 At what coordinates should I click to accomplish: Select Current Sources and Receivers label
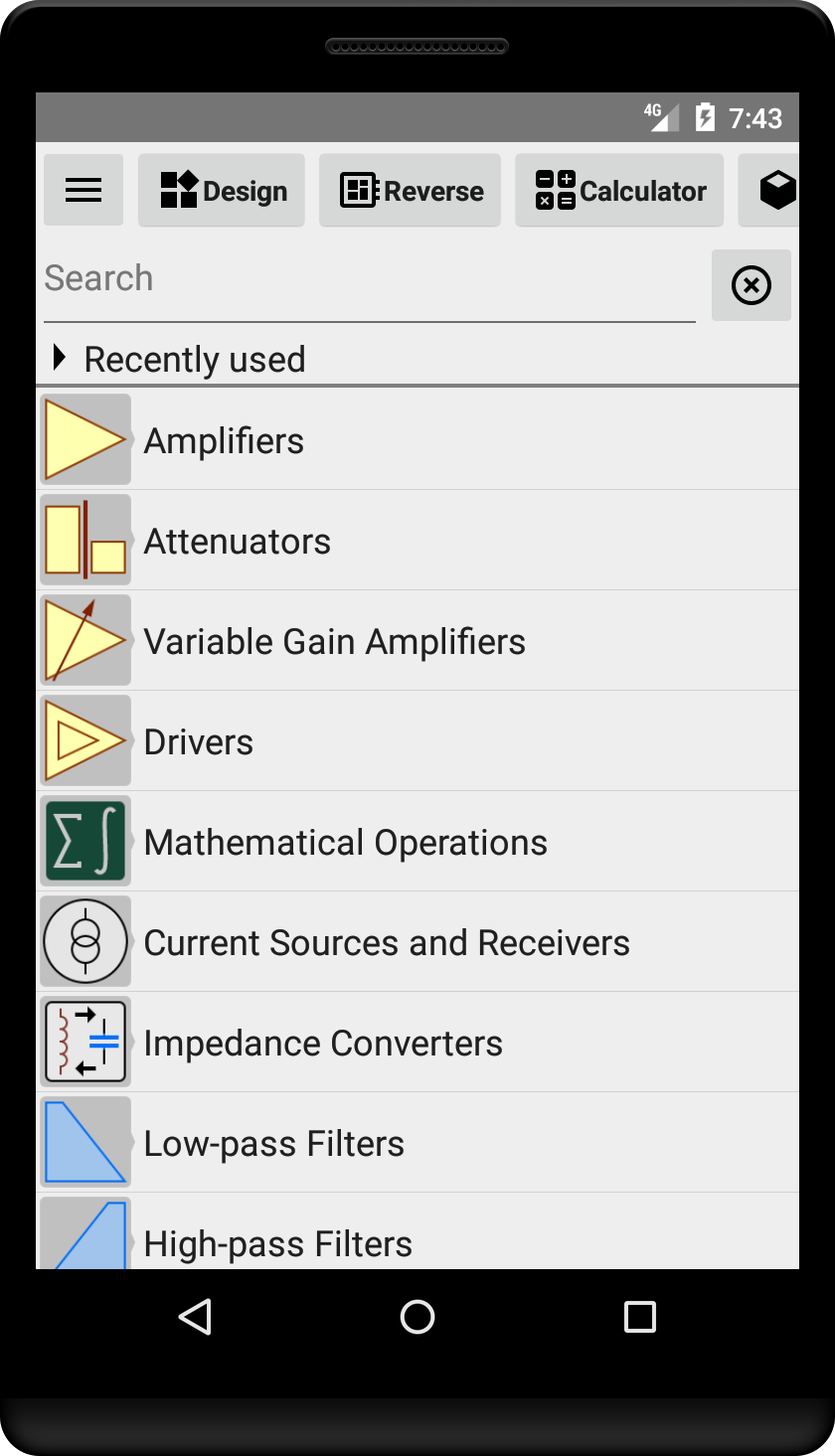click(x=387, y=942)
